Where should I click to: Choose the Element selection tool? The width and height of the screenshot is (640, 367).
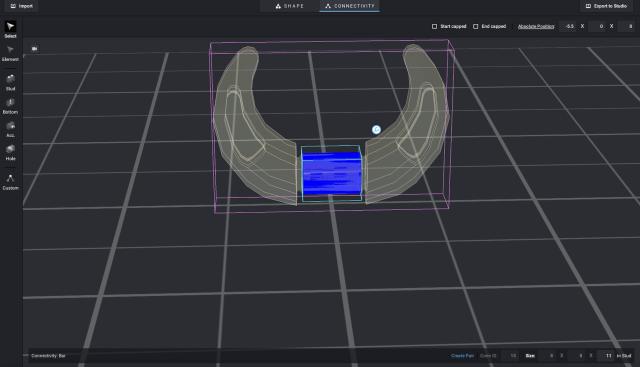pos(10,53)
